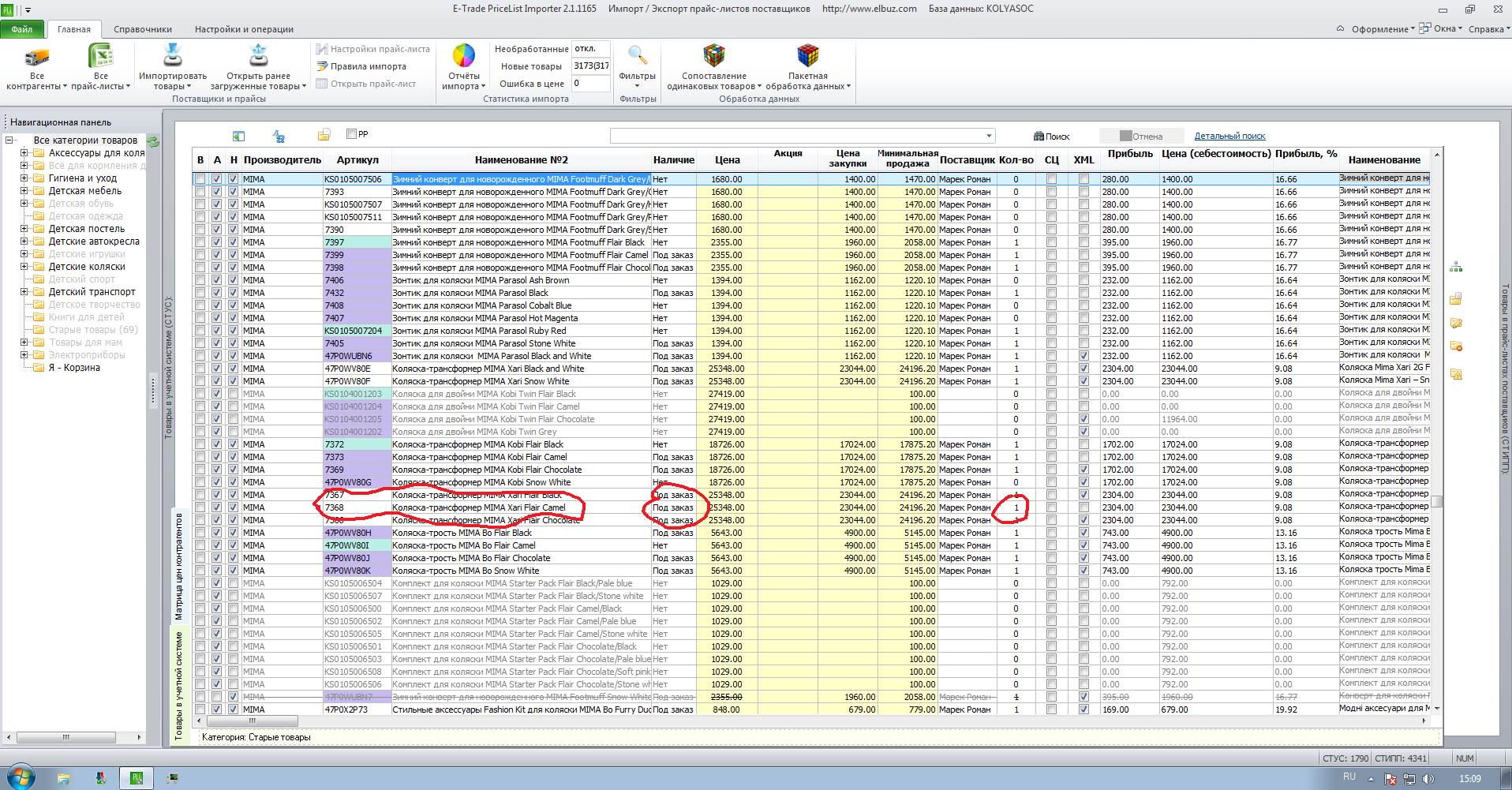
Task: Open Windows Explorer from the taskbar
Action: pos(63,778)
